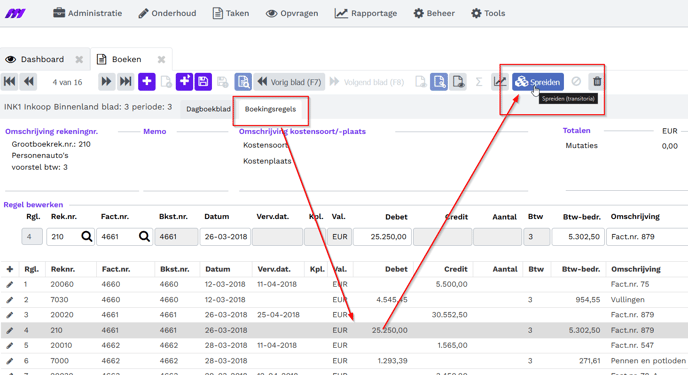Open the Beheer menu
Image resolution: width=688 pixels, height=375 pixels.
click(x=434, y=13)
